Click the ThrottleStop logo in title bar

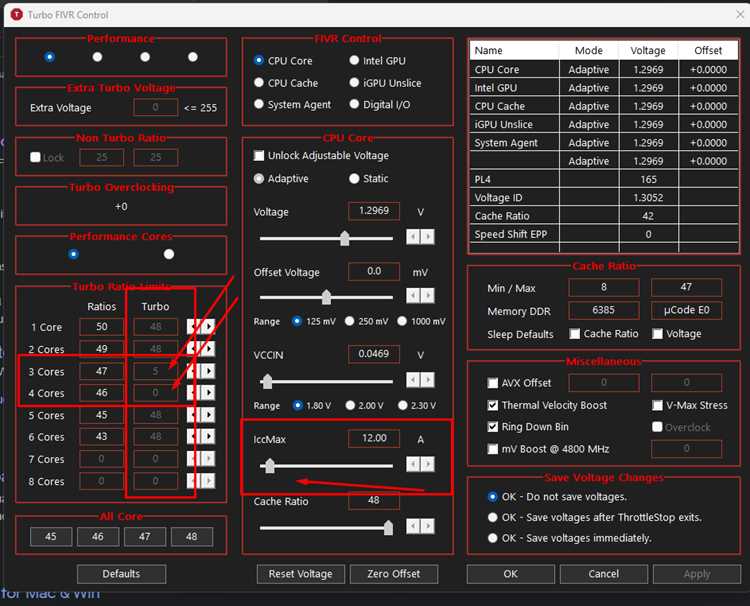pos(17,15)
